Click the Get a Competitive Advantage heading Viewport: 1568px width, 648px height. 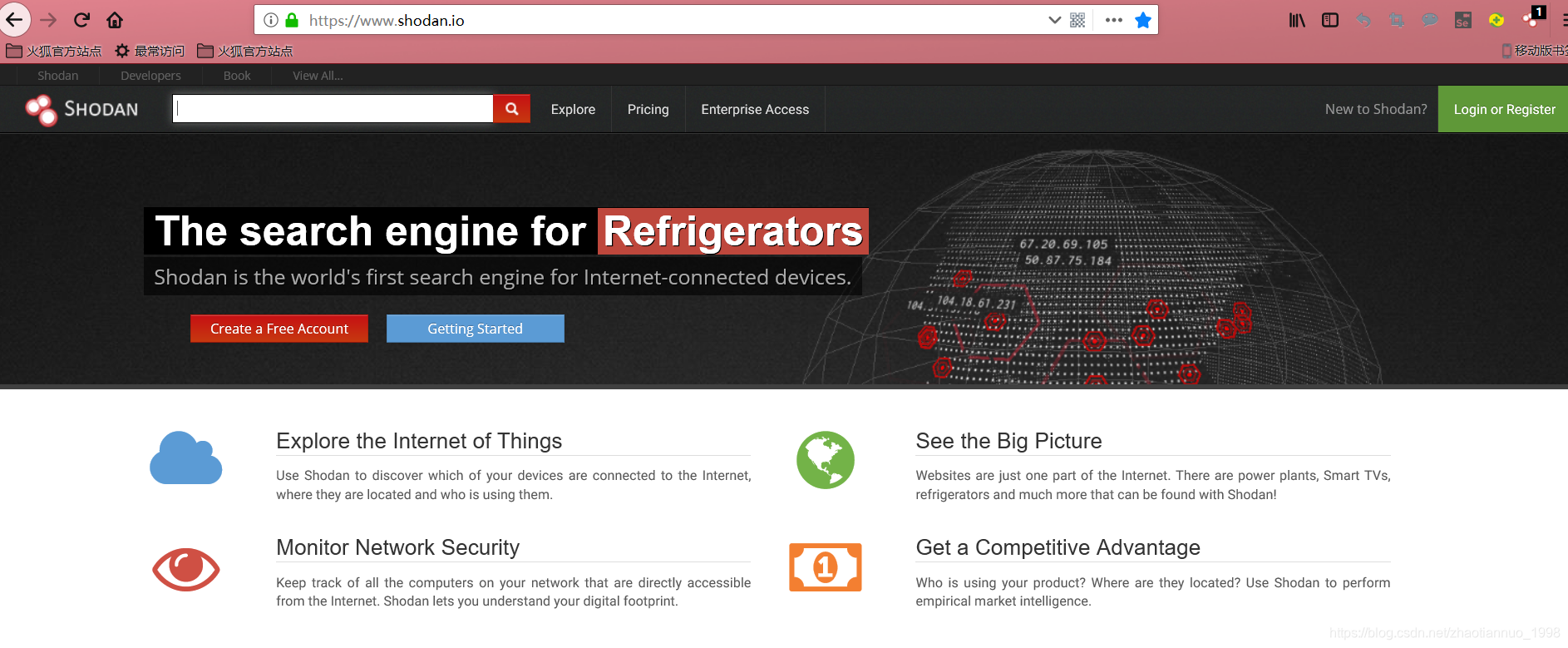pos(1058,547)
